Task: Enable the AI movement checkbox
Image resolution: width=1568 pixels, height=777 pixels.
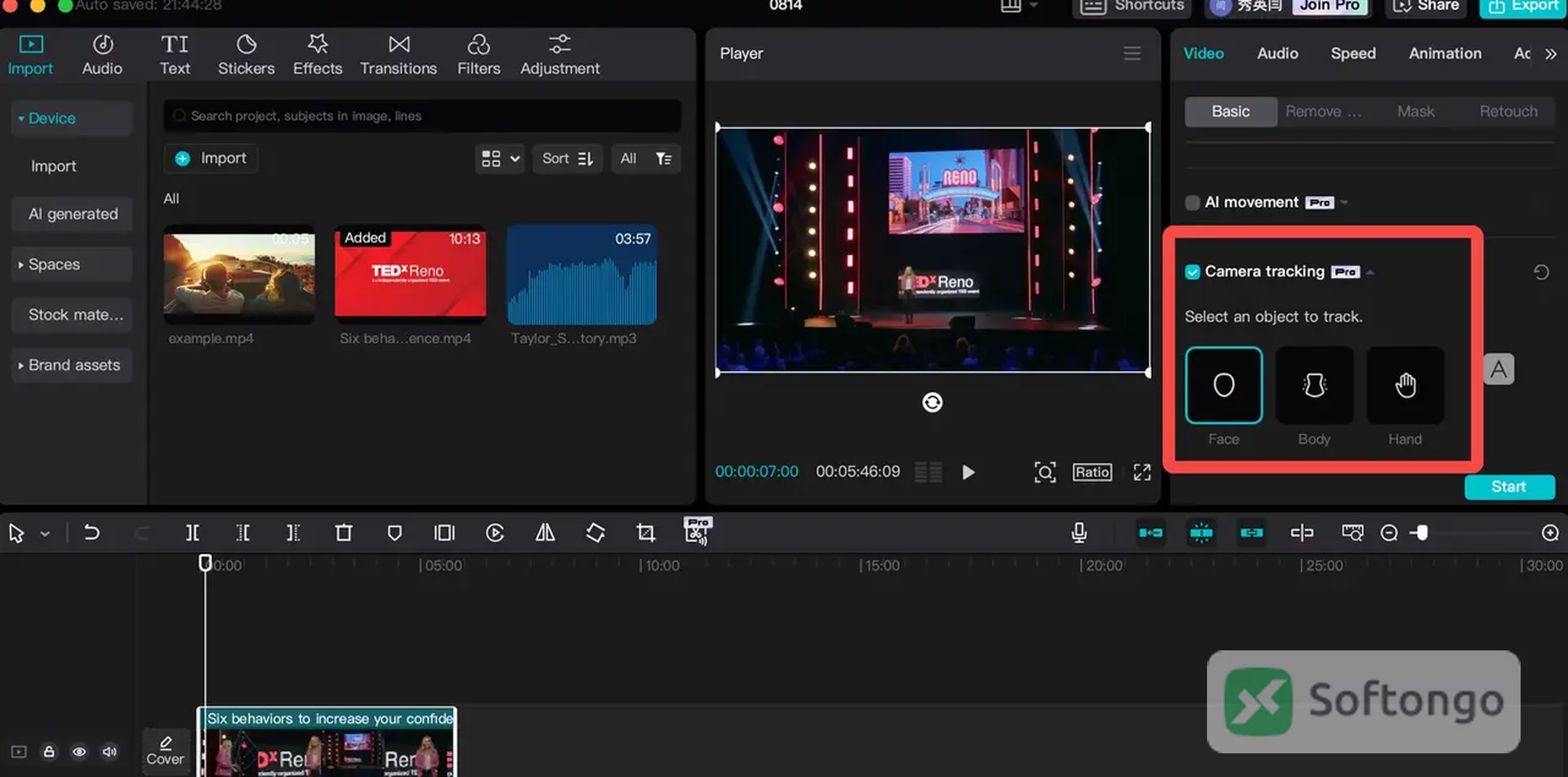Action: tap(1192, 203)
